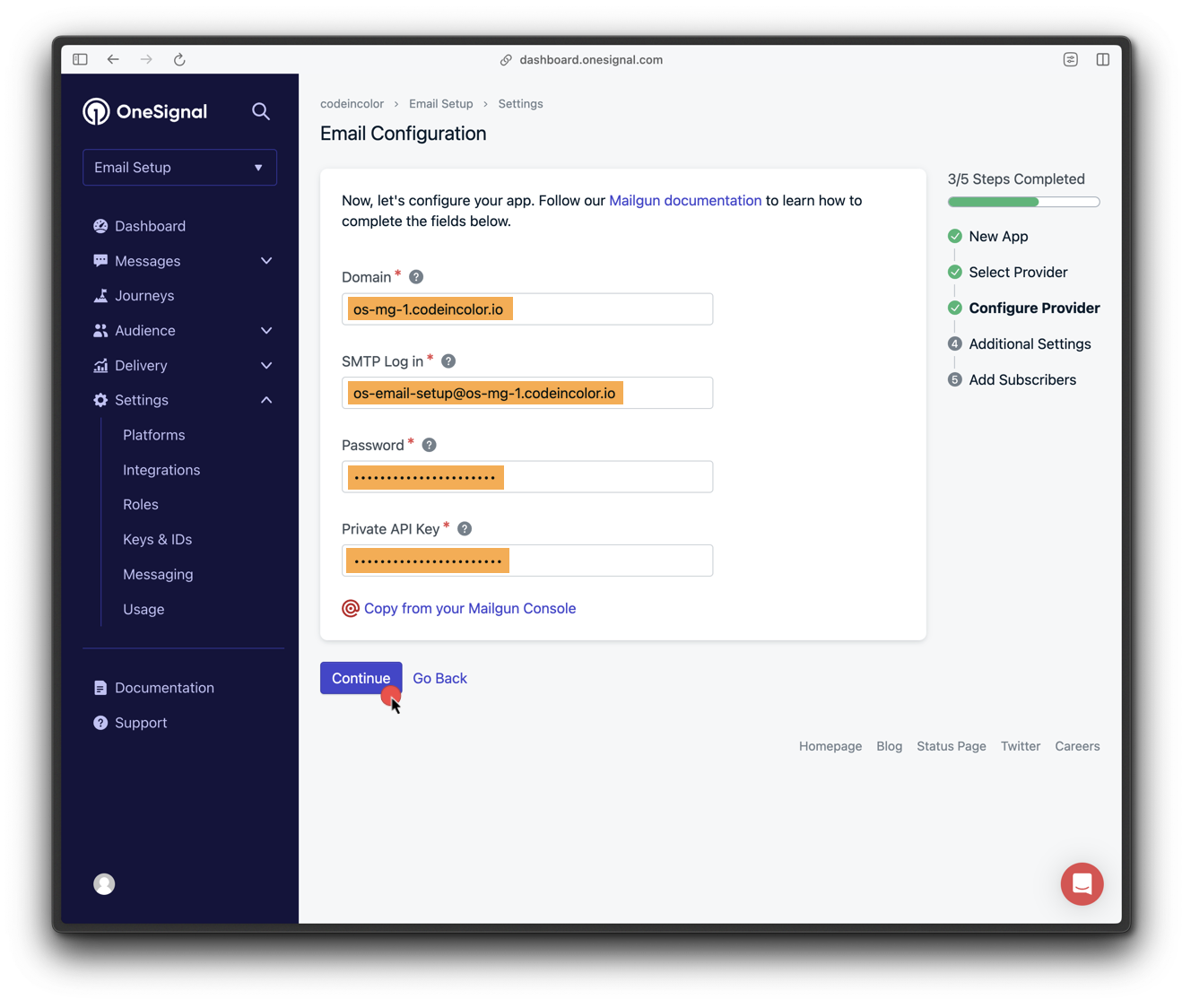This screenshot has width=1191, height=1008.
Task: Click the Messages chat bubble icon
Action: [100, 261]
